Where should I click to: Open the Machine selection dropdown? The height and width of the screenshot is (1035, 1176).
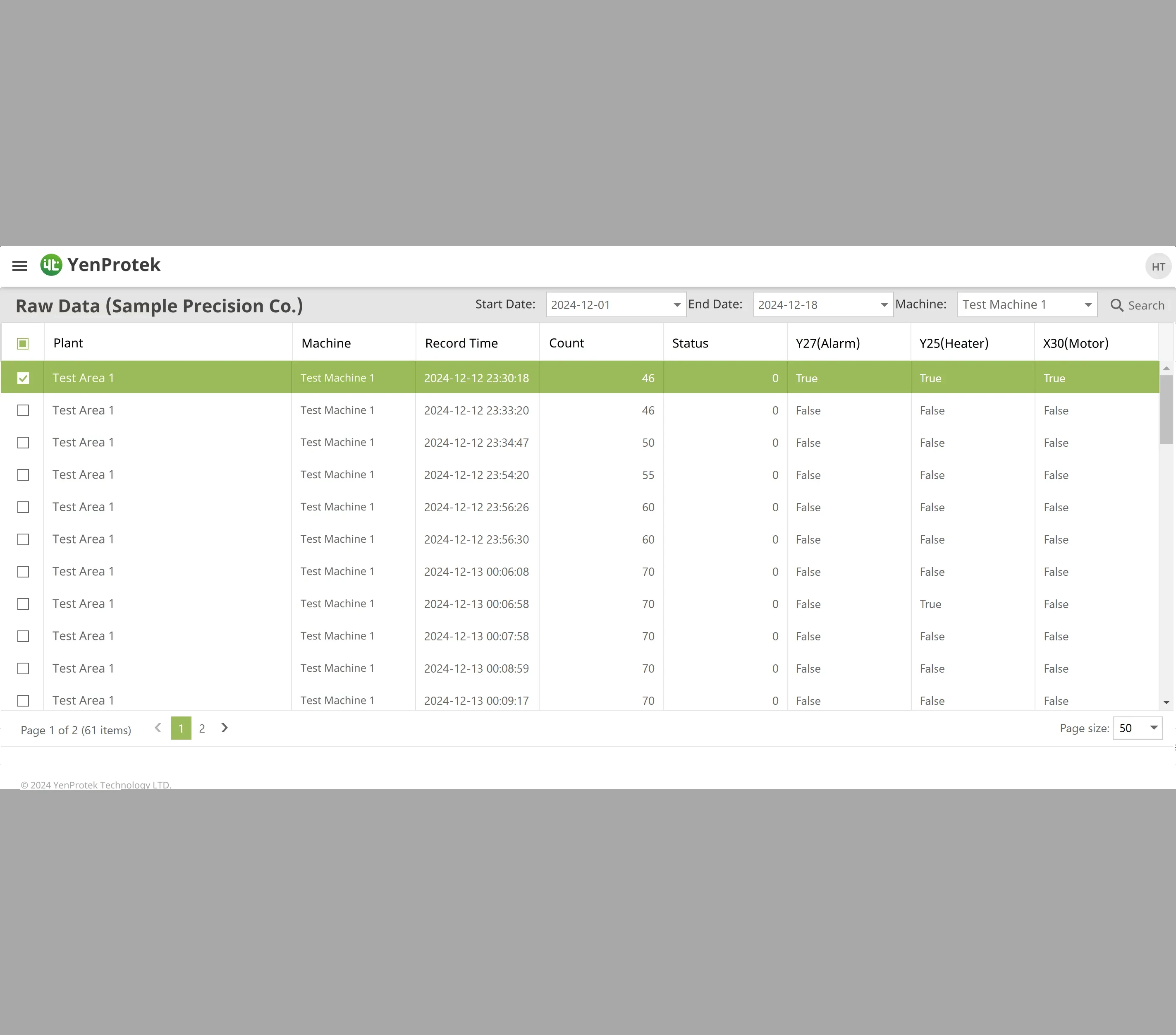[x=1027, y=304]
